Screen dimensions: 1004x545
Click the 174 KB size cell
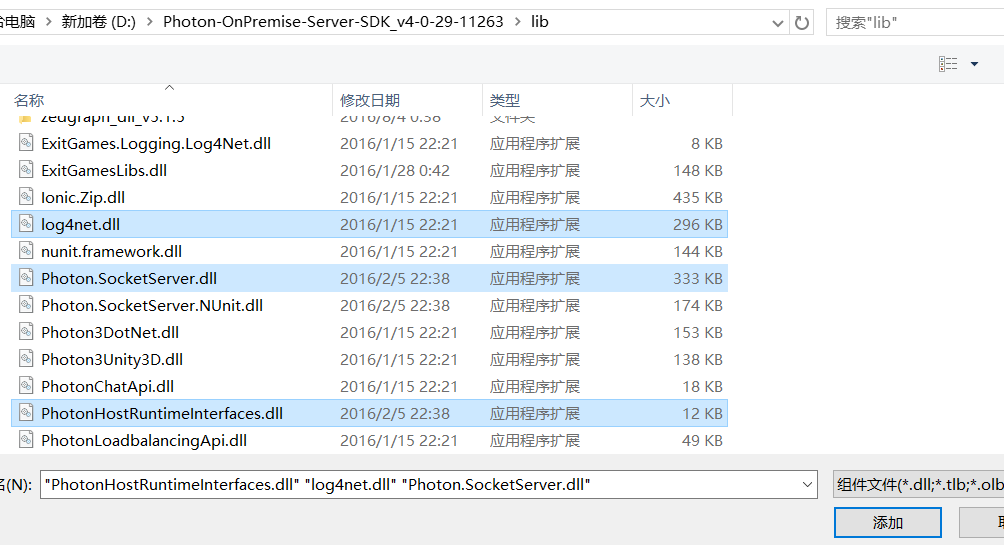[x=697, y=305]
